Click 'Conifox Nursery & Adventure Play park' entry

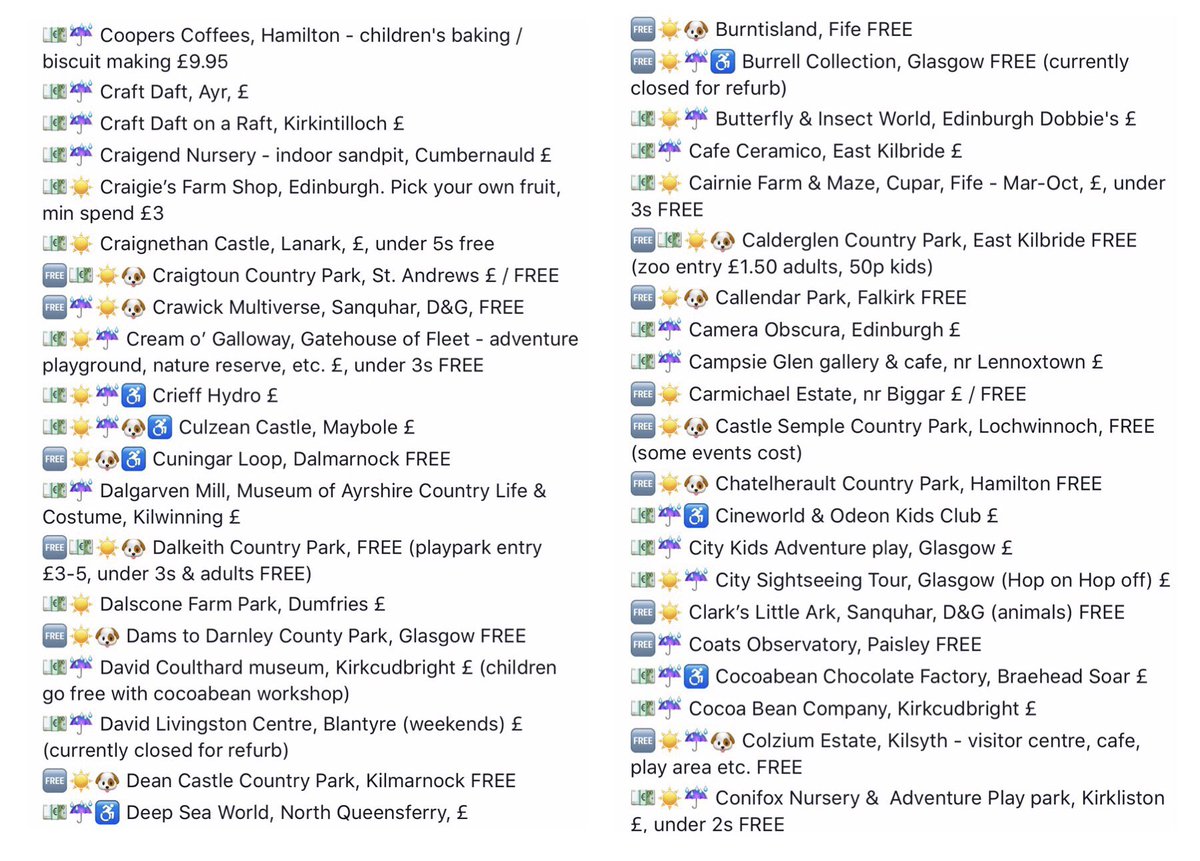click(898, 811)
